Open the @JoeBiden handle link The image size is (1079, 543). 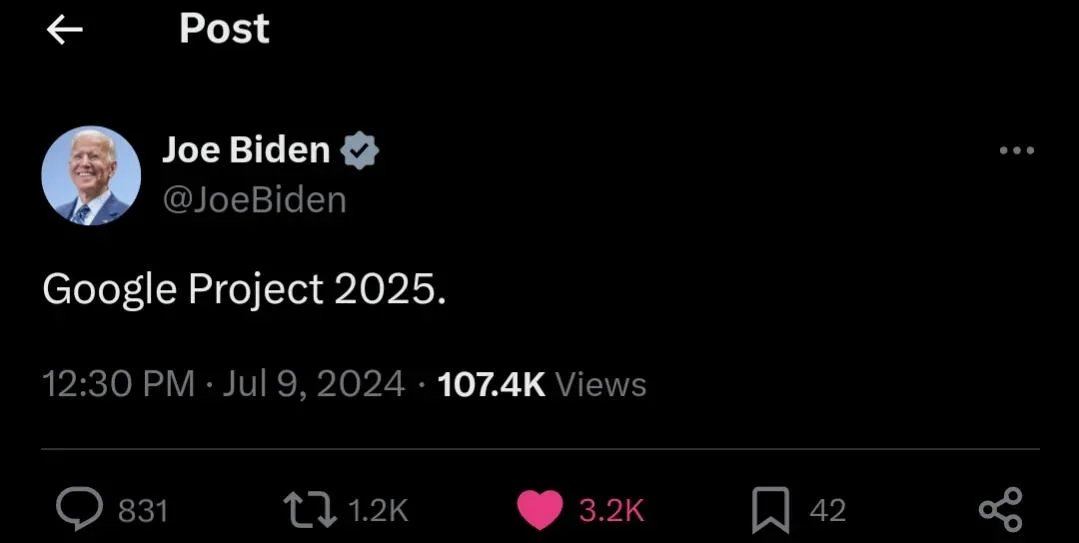(254, 200)
